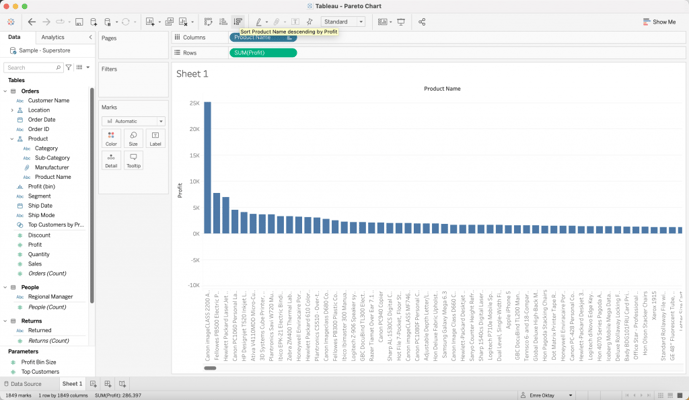689x400 pixels.
Task: Click the Show Me button
Action: [659, 21]
